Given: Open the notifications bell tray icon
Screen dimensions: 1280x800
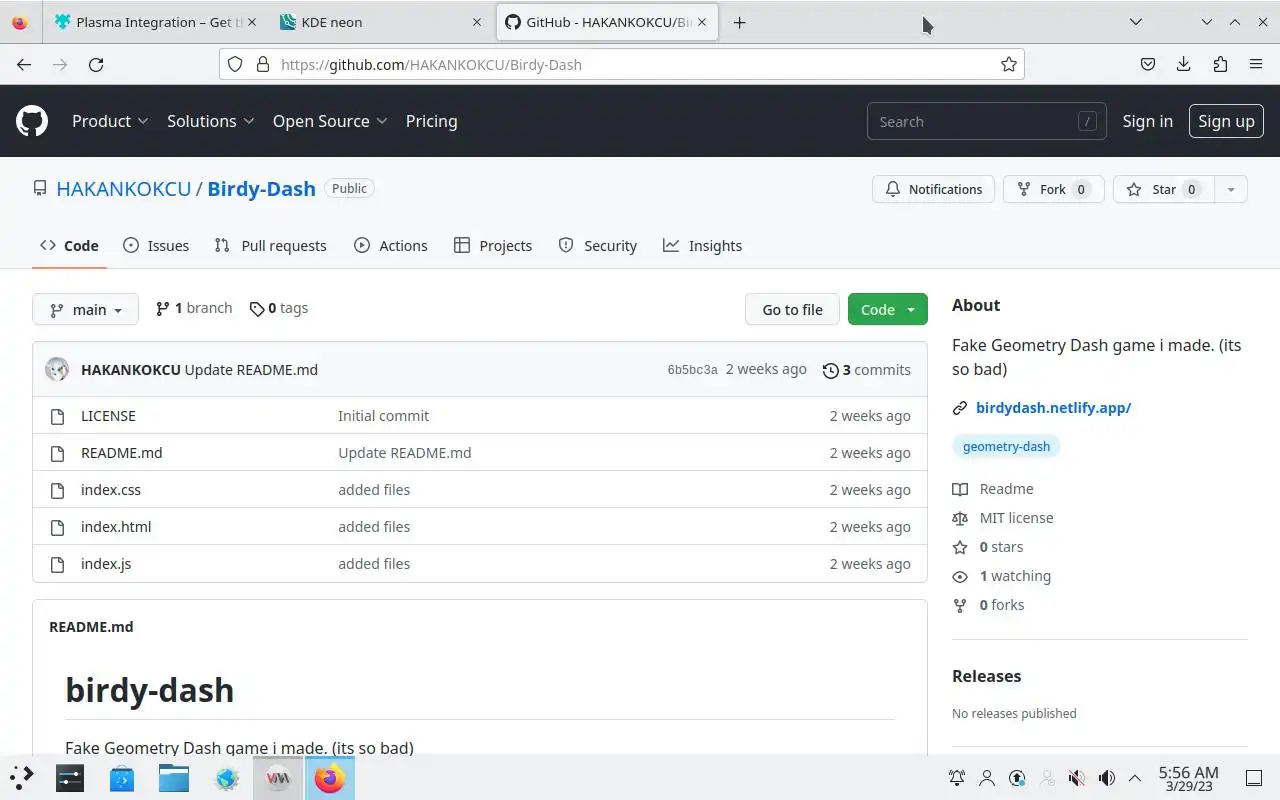Looking at the screenshot, I should 957,778.
